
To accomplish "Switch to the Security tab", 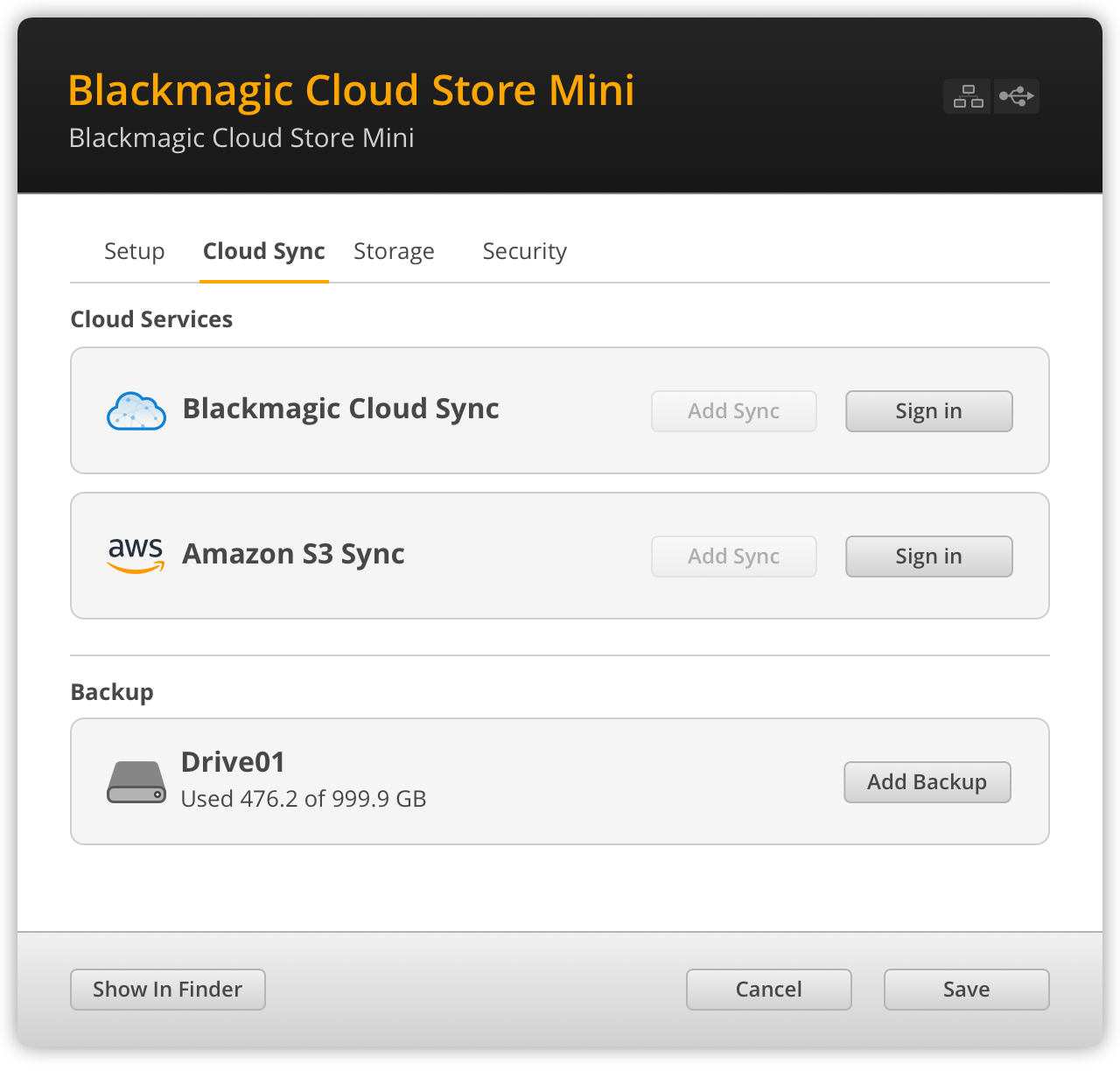I will click(524, 251).
